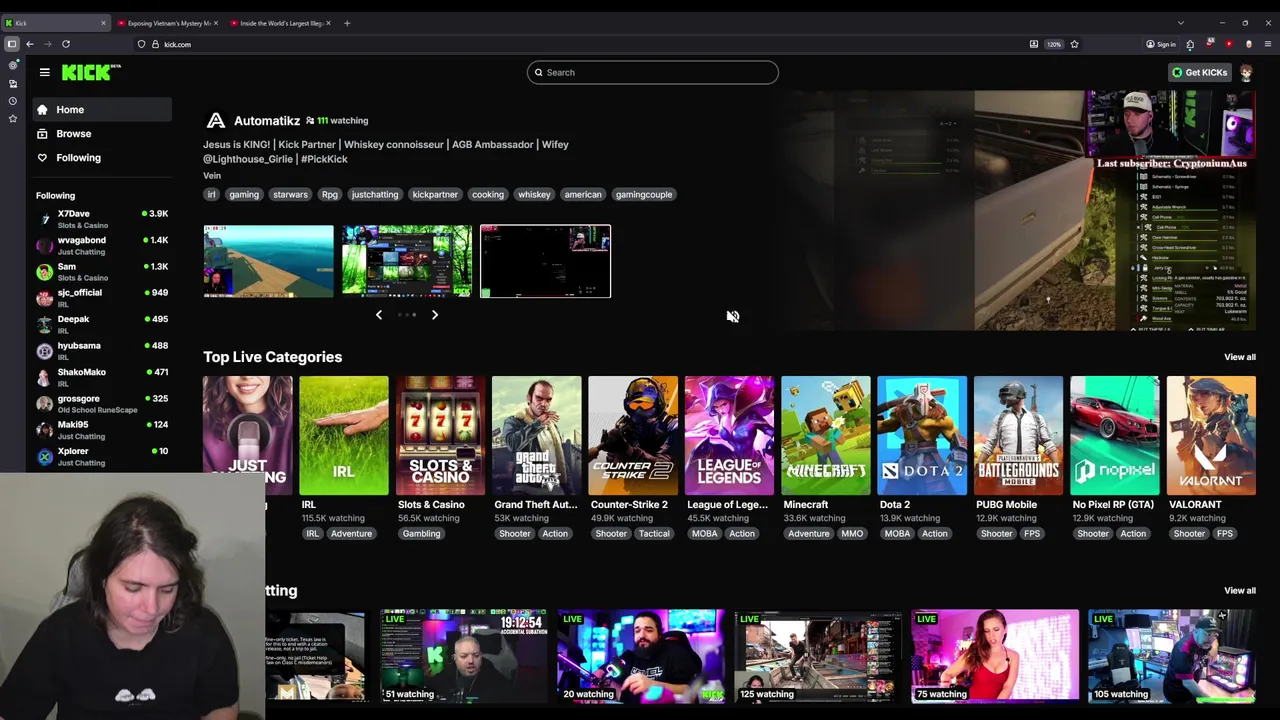Image resolution: width=1280 pixels, height=720 pixels.
Task: Open X7Dave in the following list
Action: [x=100, y=219]
